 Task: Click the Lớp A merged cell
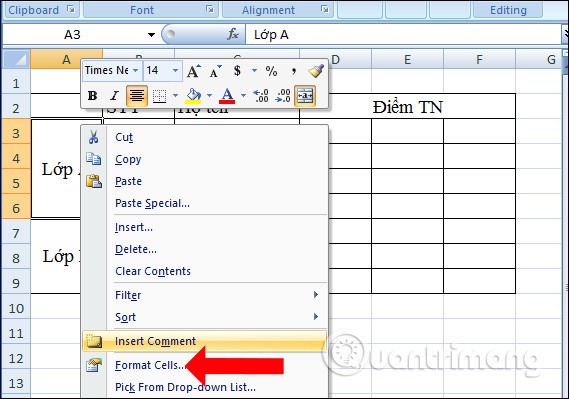56,169
